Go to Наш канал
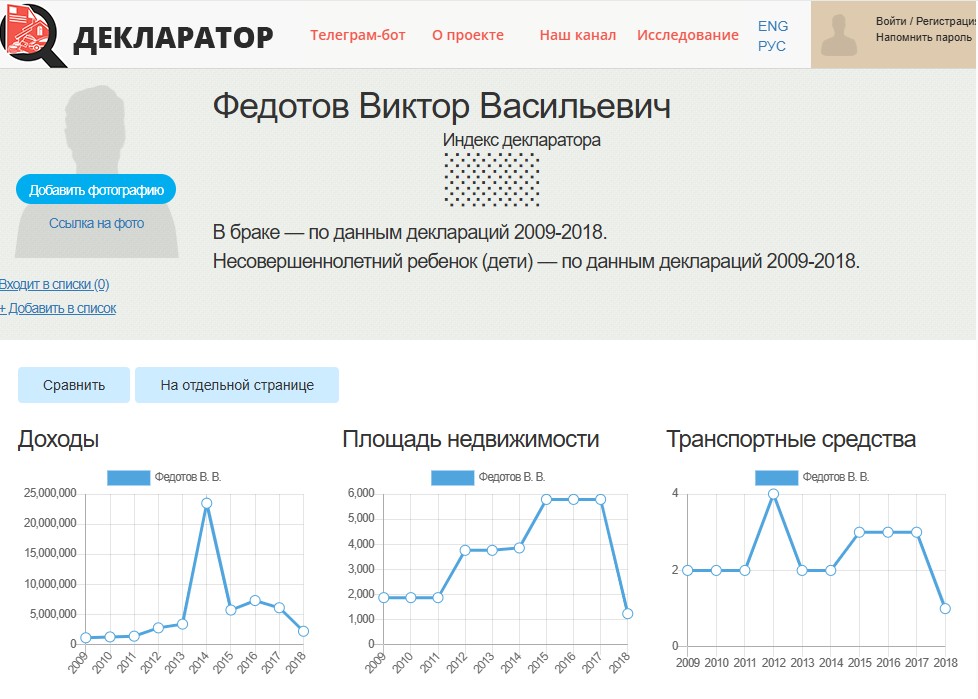978x699 pixels. coord(578,35)
